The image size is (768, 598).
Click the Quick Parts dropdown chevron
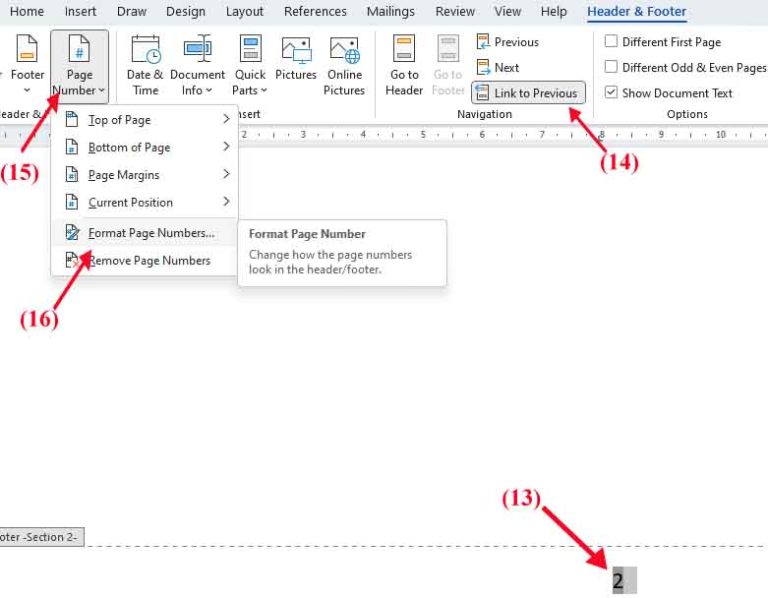tap(264, 91)
